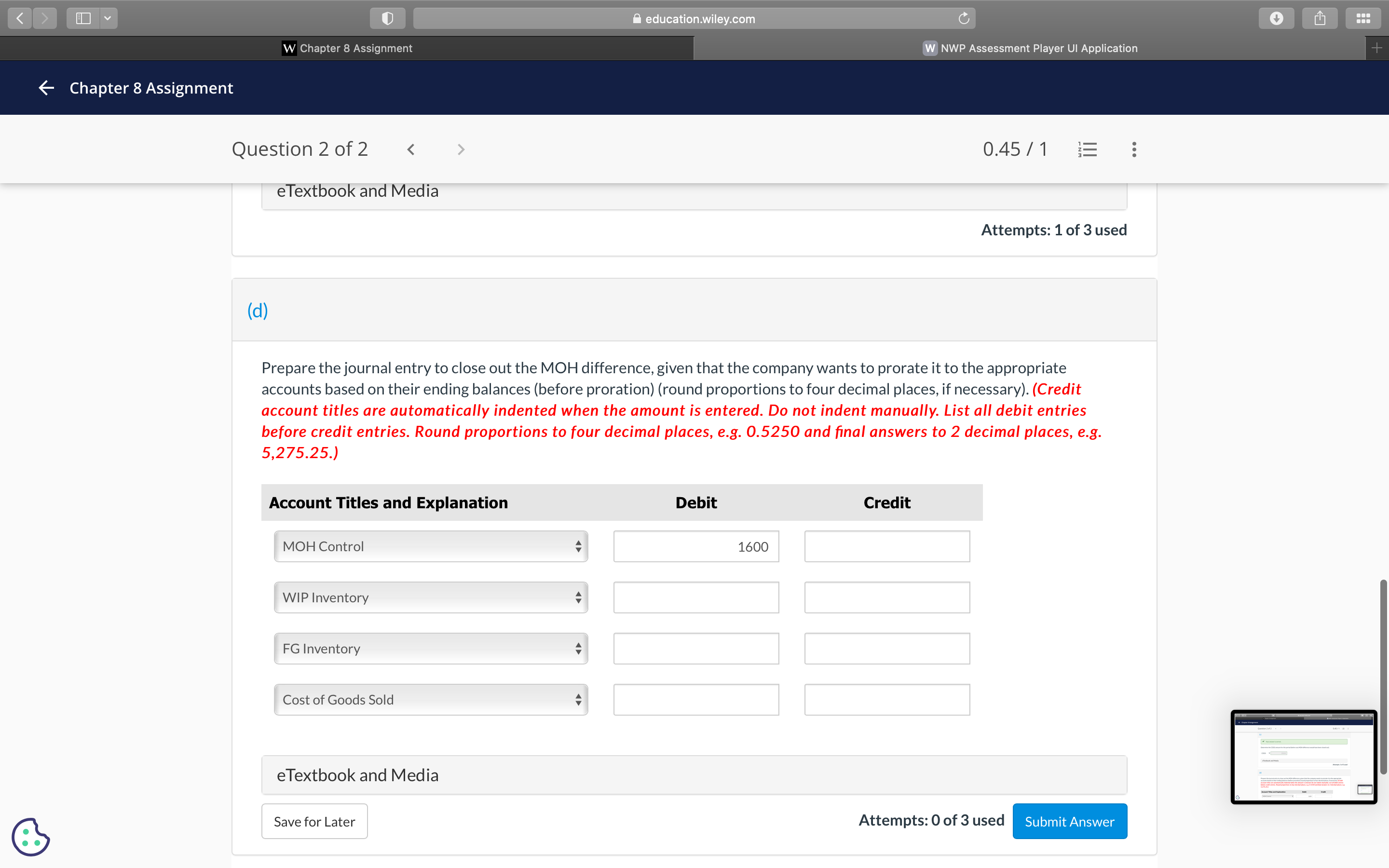1389x868 pixels.
Task: Click the debit field containing 1600
Action: (695, 546)
